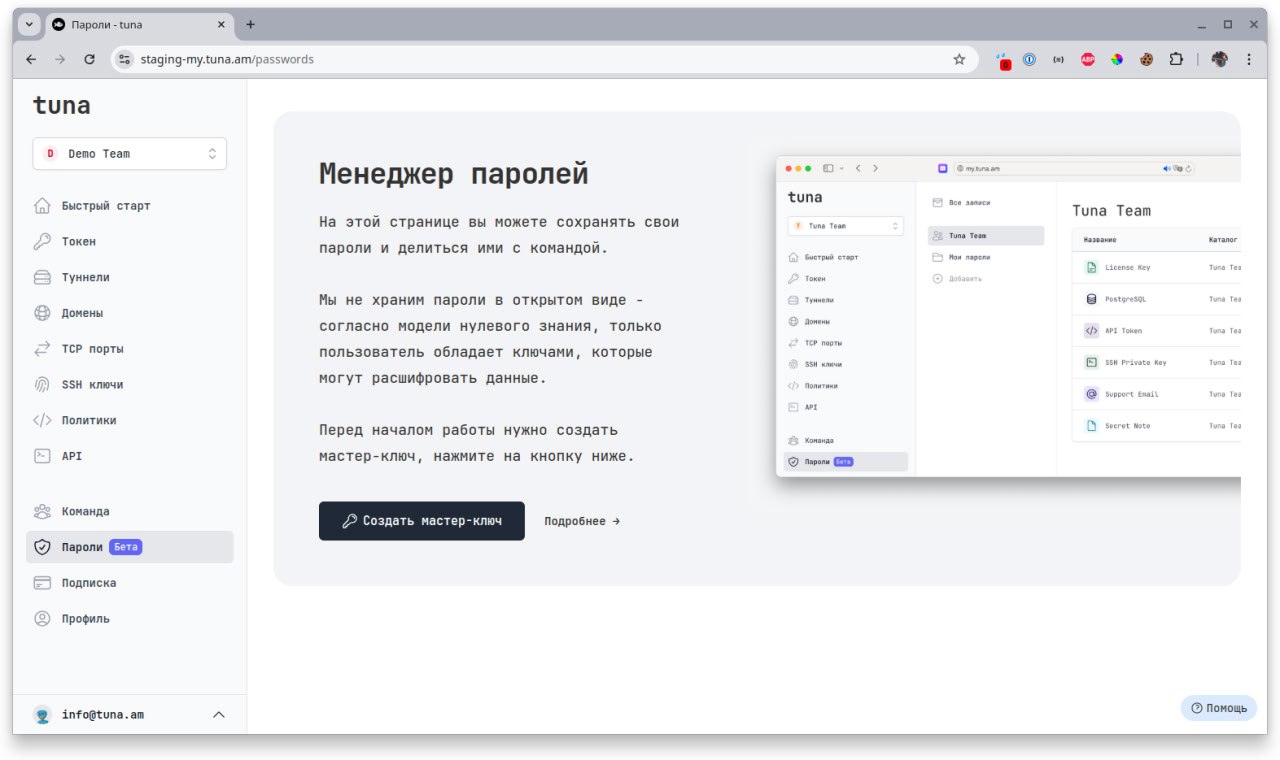Bookmark this page with the star icon
1280x760 pixels.
[x=959, y=59]
